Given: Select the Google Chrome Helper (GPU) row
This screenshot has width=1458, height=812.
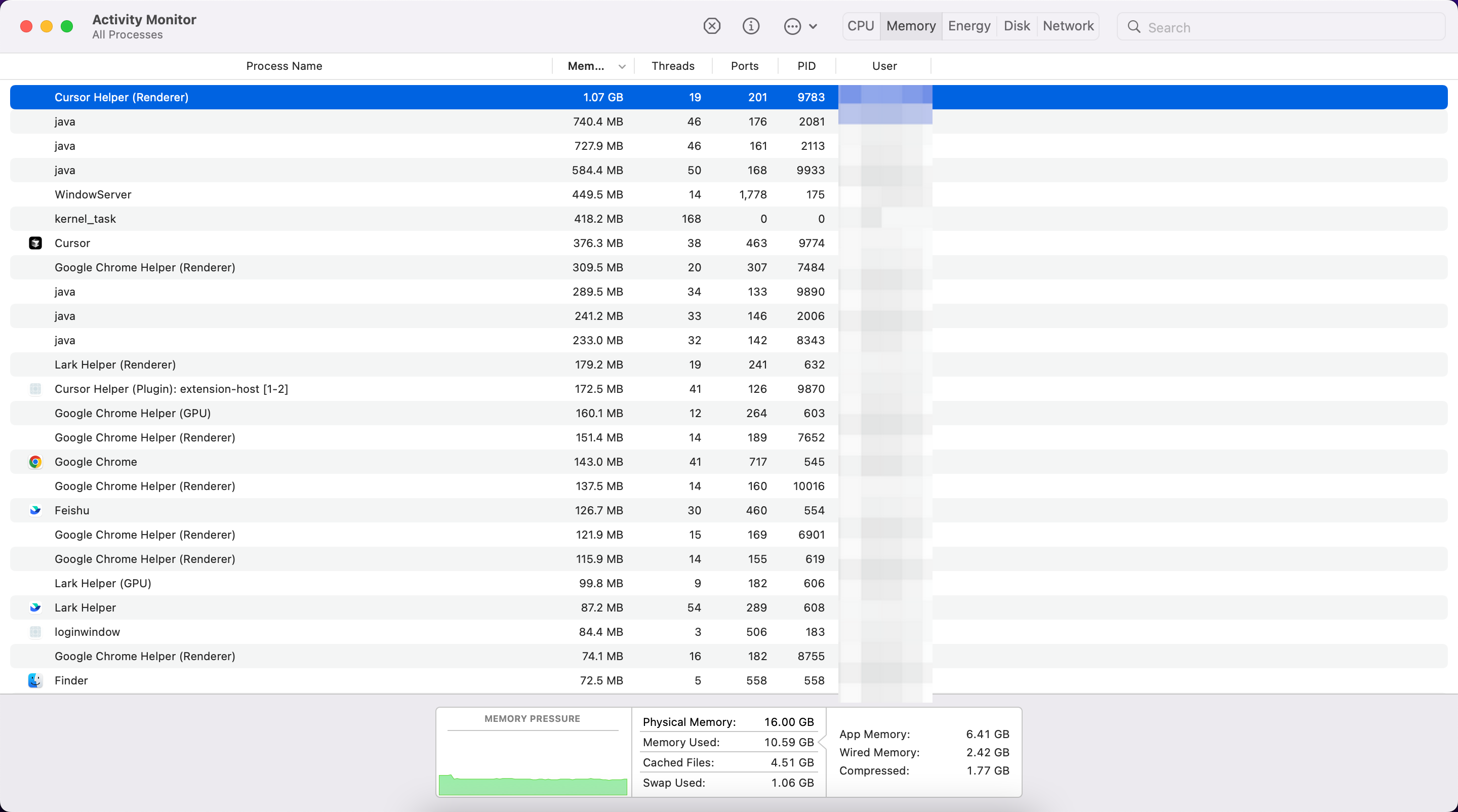Looking at the screenshot, I should 728,414.
